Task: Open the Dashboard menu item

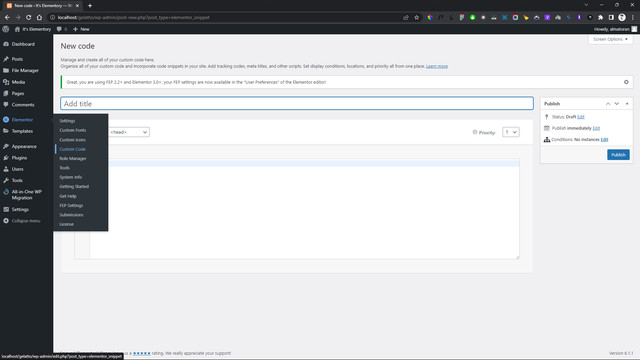Action: pos(23,44)
